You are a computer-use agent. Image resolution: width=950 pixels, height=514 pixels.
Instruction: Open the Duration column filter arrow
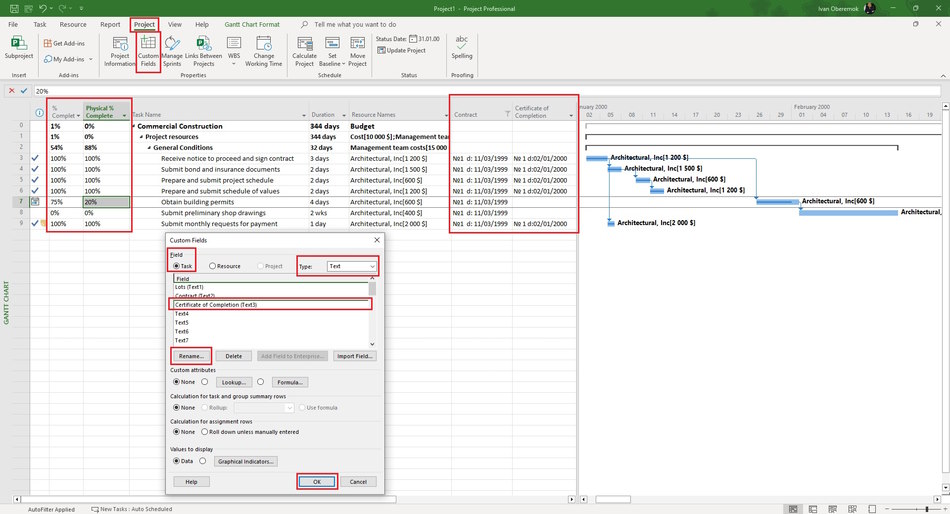[344, 115]
